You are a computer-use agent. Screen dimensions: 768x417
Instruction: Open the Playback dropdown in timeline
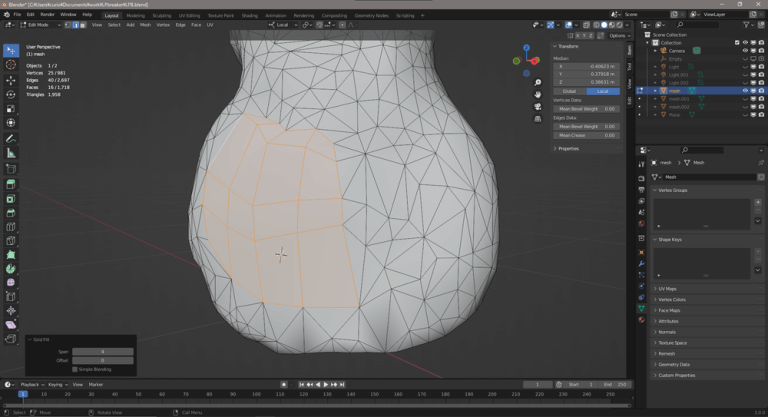32,385
